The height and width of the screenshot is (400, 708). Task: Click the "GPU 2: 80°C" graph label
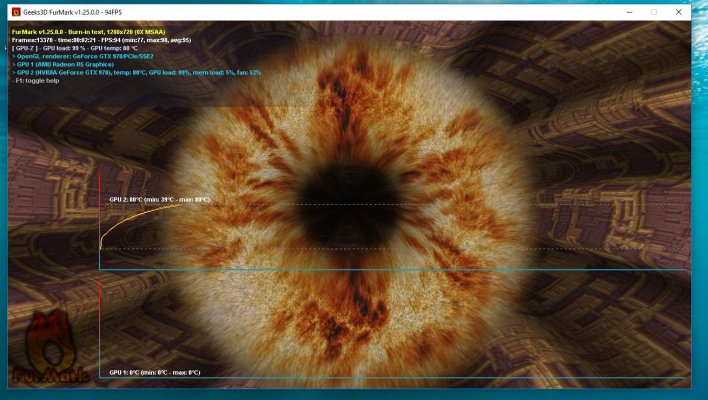[160, 200]
